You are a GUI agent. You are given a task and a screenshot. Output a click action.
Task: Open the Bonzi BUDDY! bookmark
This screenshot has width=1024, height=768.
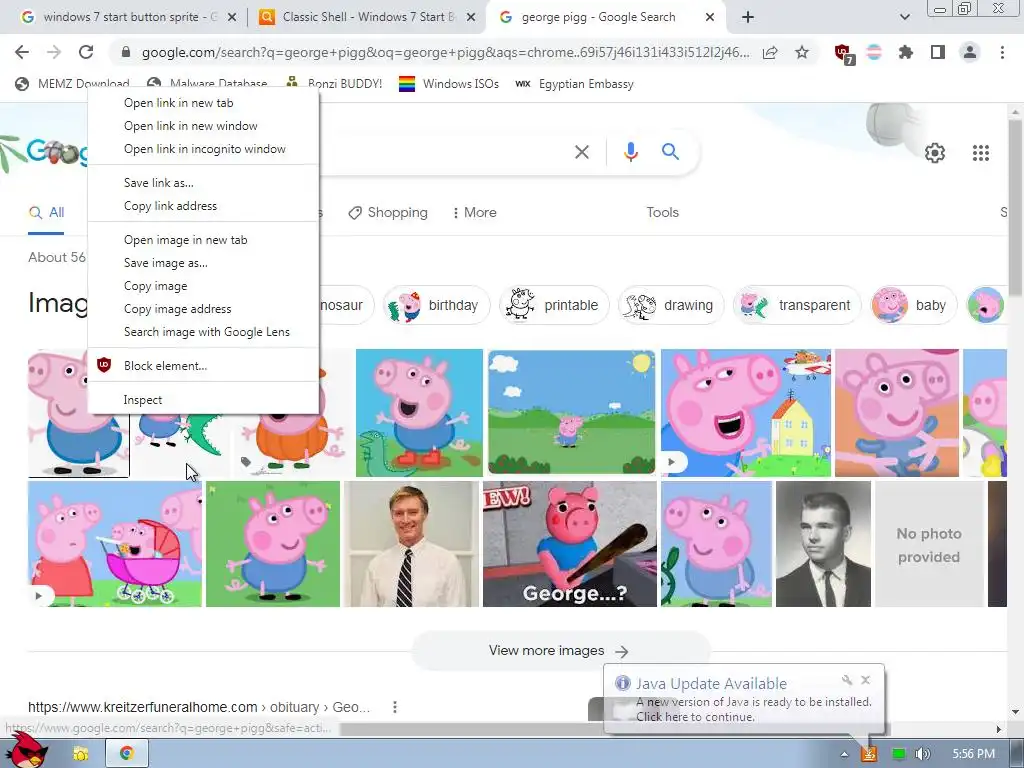pyautogui.click(x=334, y=84)
